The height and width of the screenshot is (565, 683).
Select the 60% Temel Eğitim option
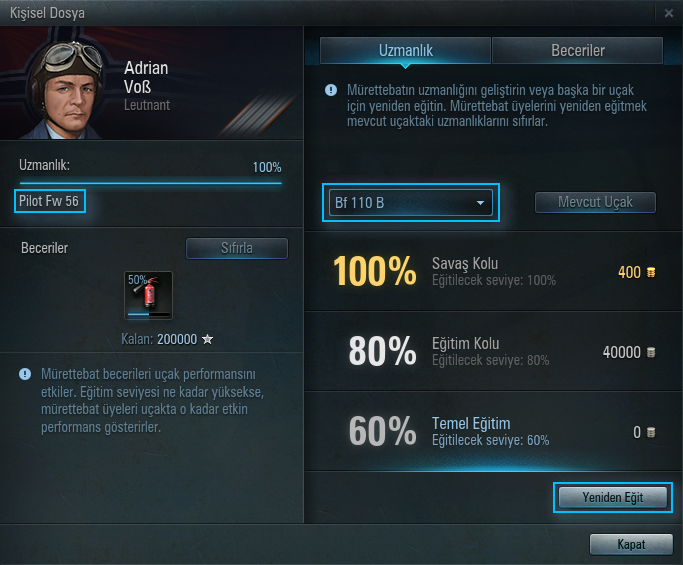(x=493, y=431)
